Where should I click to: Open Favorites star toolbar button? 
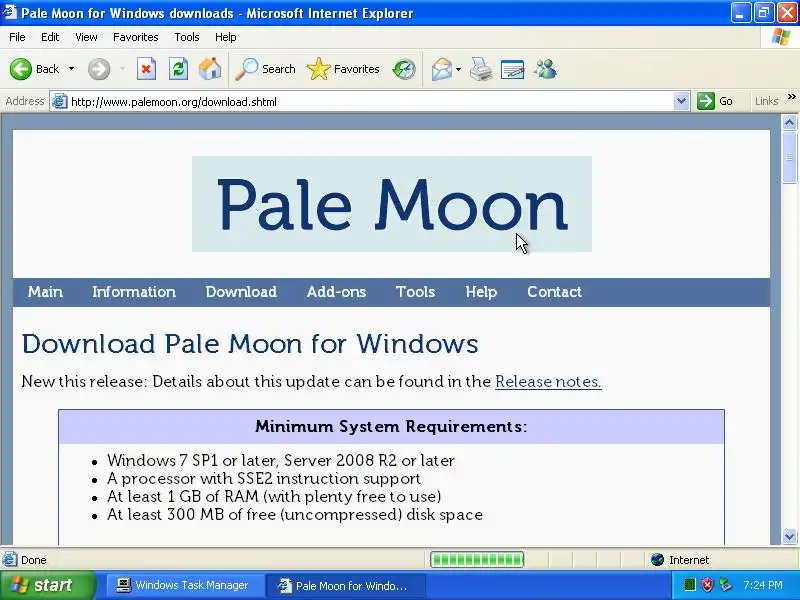click(343, 69)
